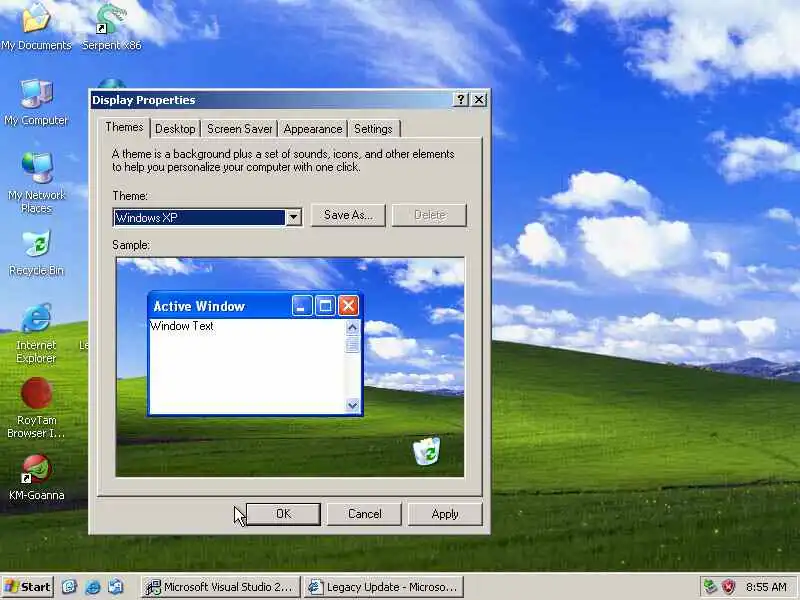Select the Serpent x86 shortcut icon
The width and height of the screenshot is (800, 600).
click(x=112, y=27)
